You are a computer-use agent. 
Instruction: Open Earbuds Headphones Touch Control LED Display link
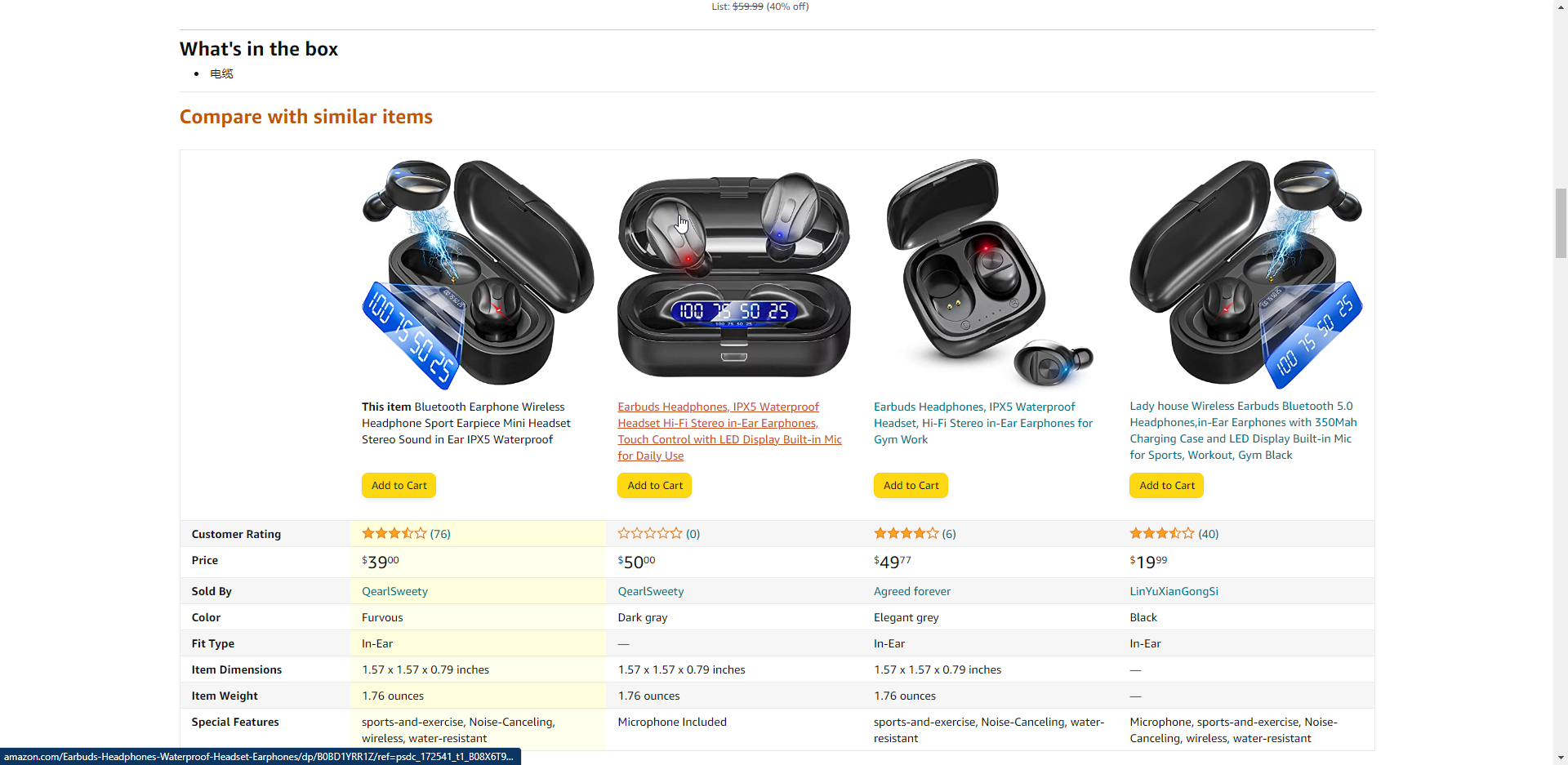tap(729, 431)
